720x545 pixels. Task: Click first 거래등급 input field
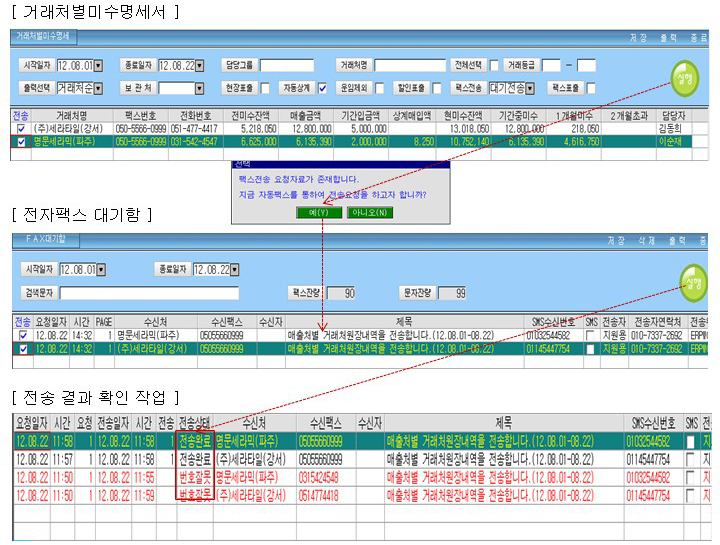click(x=551, y=66)
